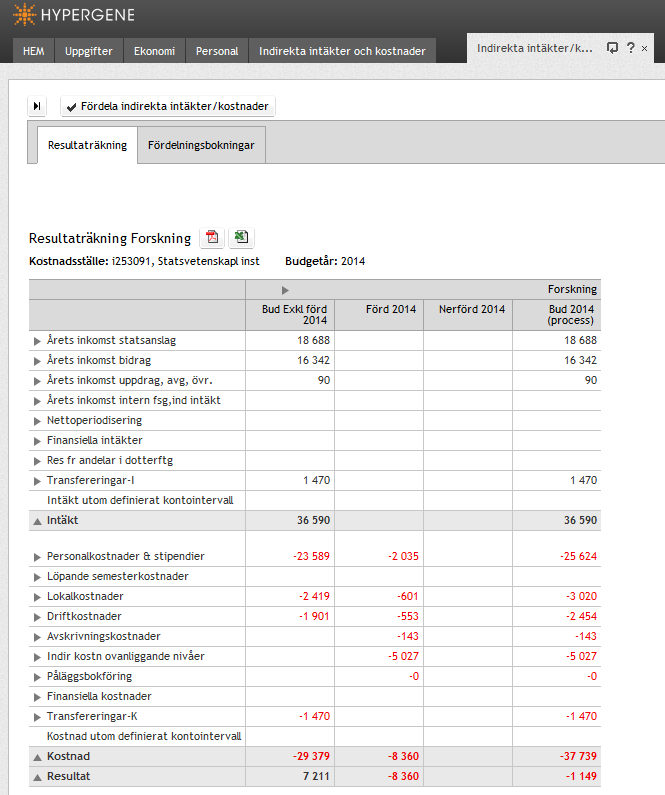Expand Årets inkomst statsanslag row

[37, 341]
